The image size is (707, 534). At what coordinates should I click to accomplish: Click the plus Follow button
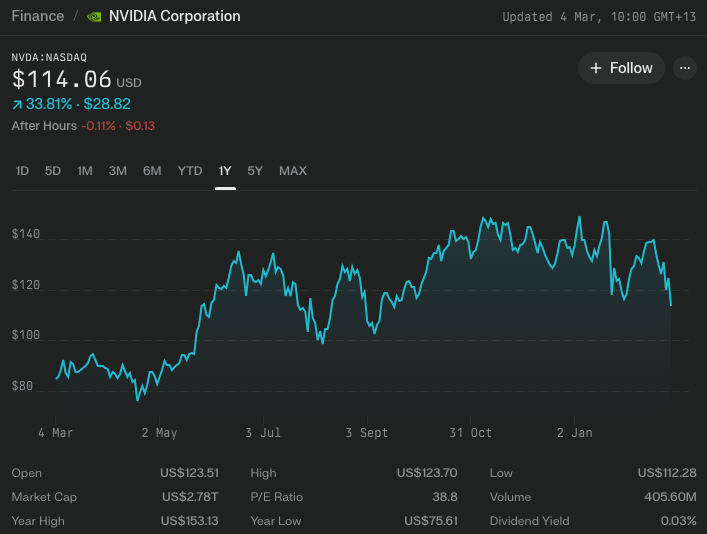pyautogui.click(x=621, y=68)
